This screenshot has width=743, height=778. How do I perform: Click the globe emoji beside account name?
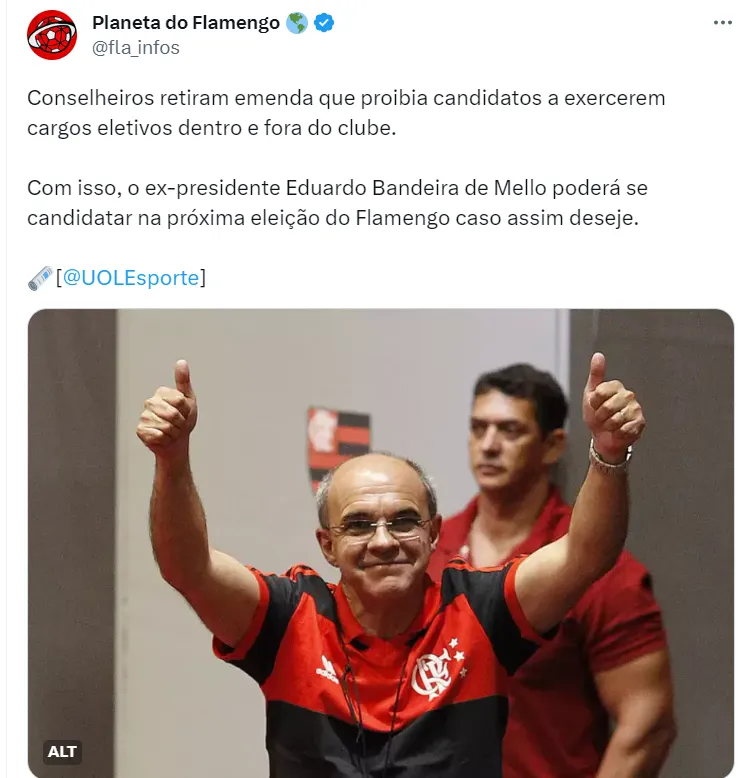click(x=297, y=23)
